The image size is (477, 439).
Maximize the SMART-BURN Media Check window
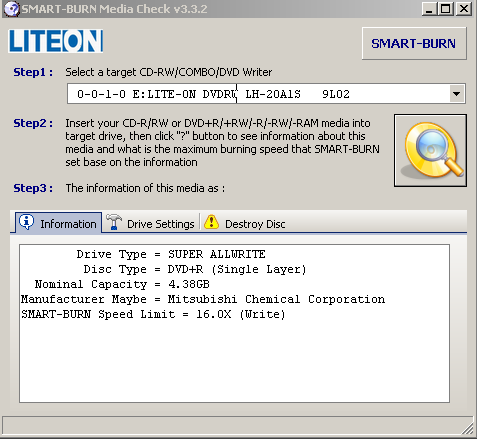click(446, 9)
